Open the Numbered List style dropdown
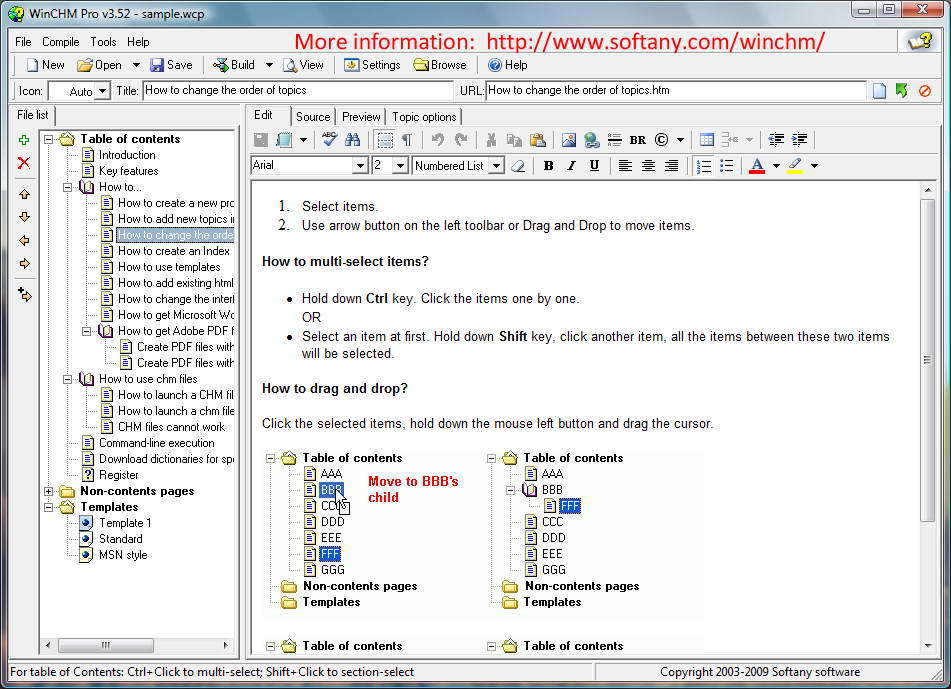 pyautogui.click(x=496, y=166)
